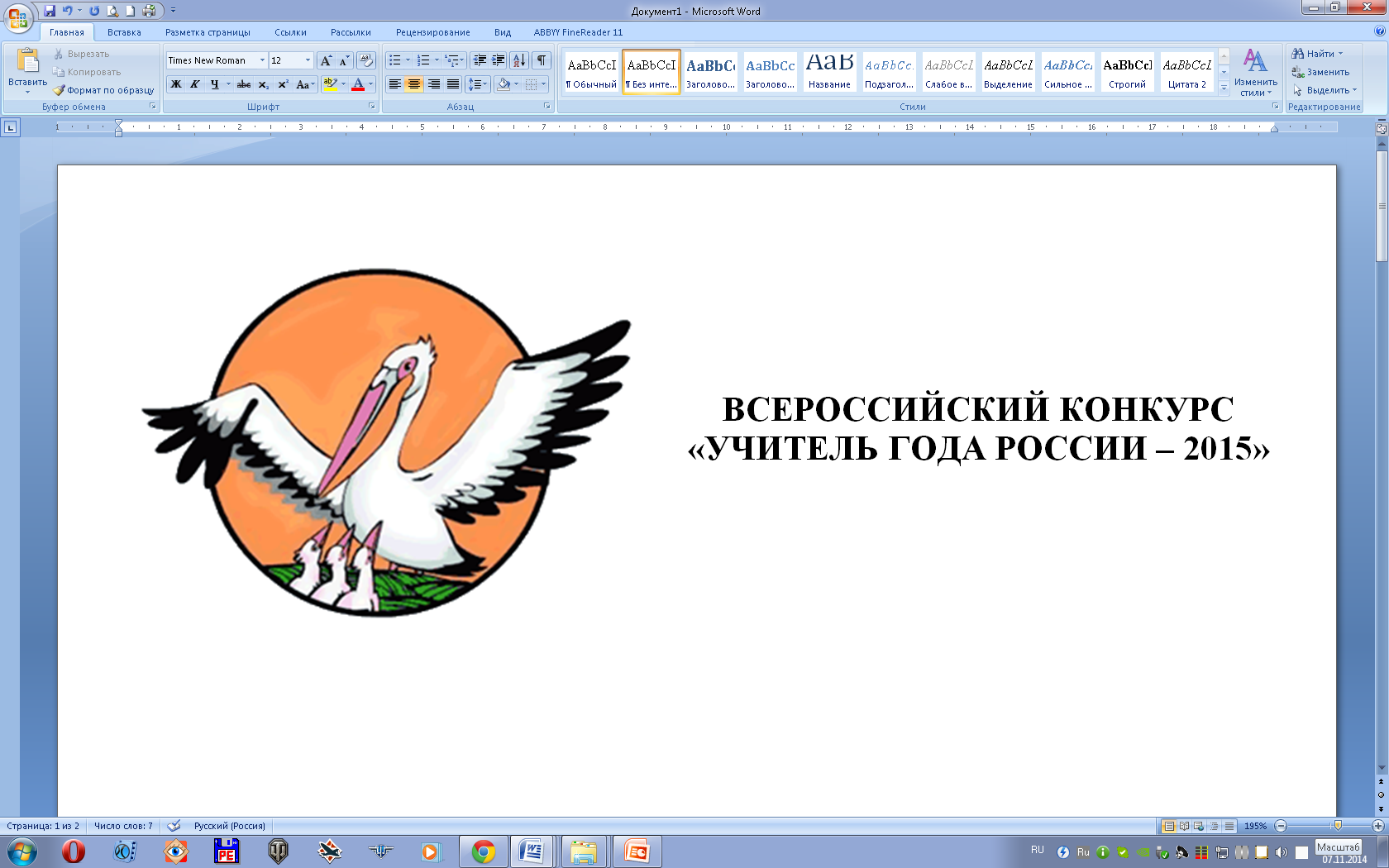Click Заменить to replace text
Screen dimensions: 1389x868
pyautogui.click(x=1320, y=72)
